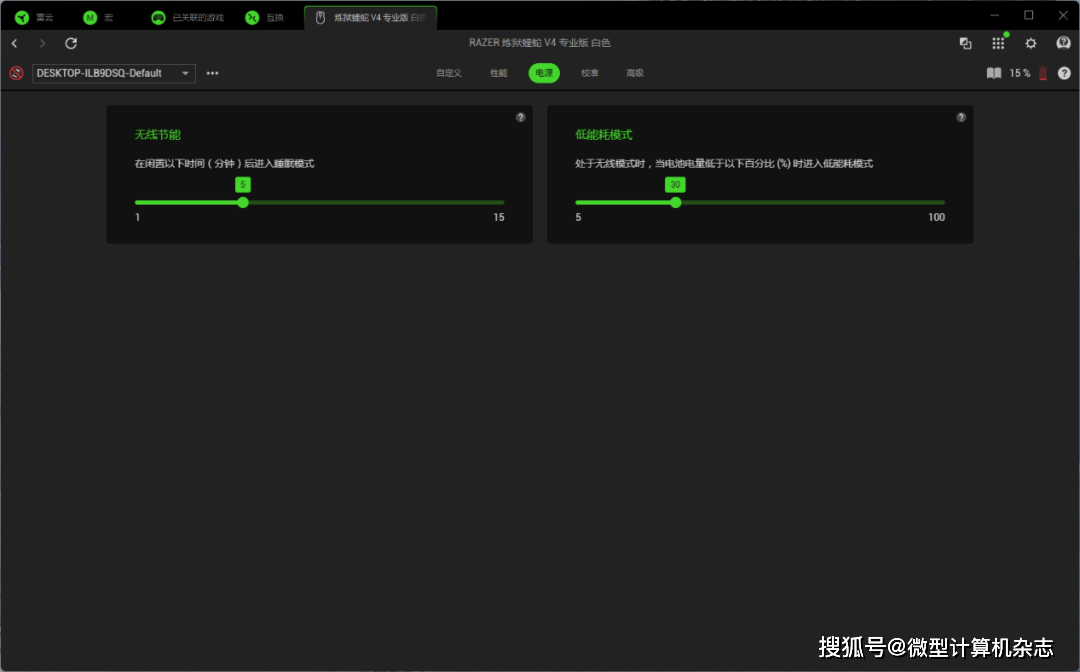The height and width of the screenshot is (672, 1080).
Task: Click the page refresh arrow button
Action: [x=70, y=43]
